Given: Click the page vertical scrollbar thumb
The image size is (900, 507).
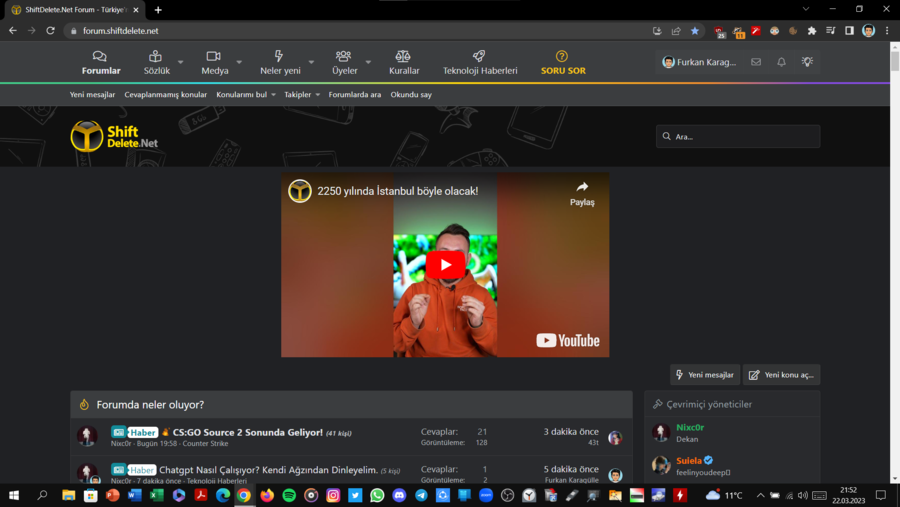Looking at the screenshot, I should pos(895,61).
